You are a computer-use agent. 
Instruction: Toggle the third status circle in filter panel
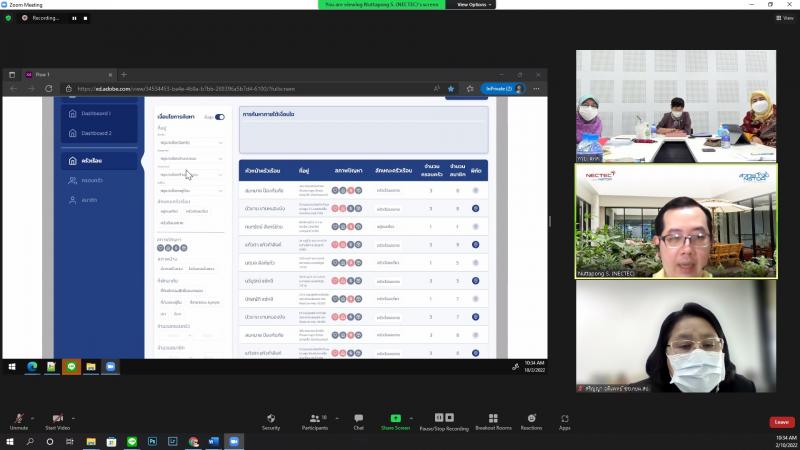pyautogui.click(x=176, y=248)
